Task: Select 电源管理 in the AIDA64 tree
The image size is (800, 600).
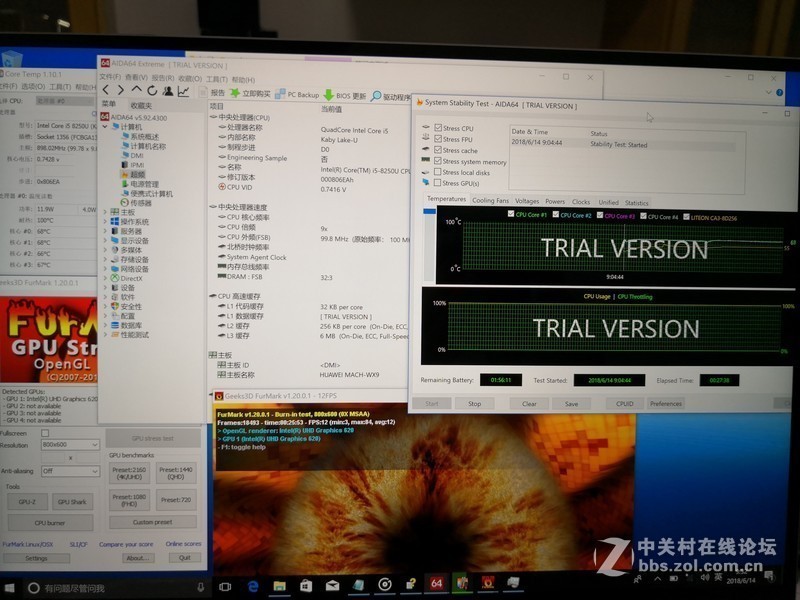Action: 144,184
